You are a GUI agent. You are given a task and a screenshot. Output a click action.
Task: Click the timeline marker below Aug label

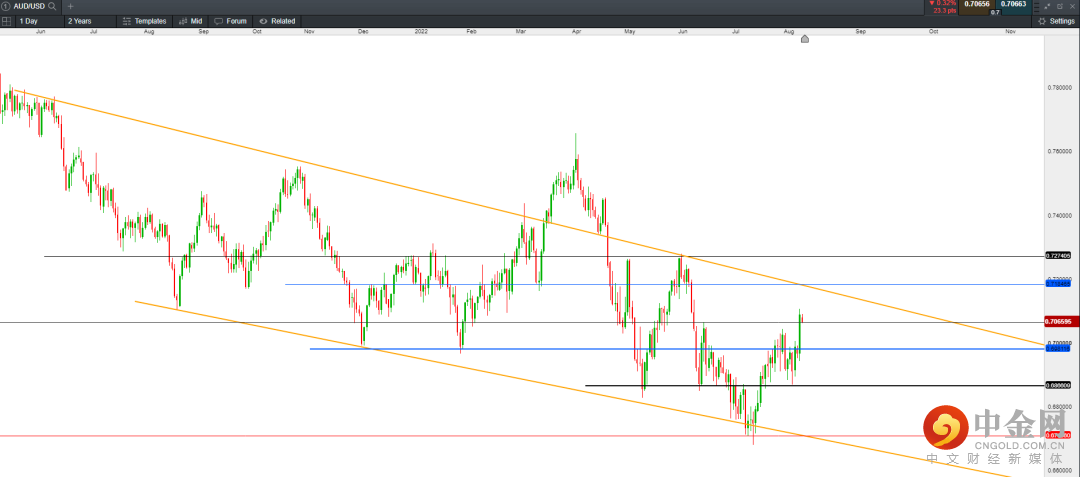(804, 39)
